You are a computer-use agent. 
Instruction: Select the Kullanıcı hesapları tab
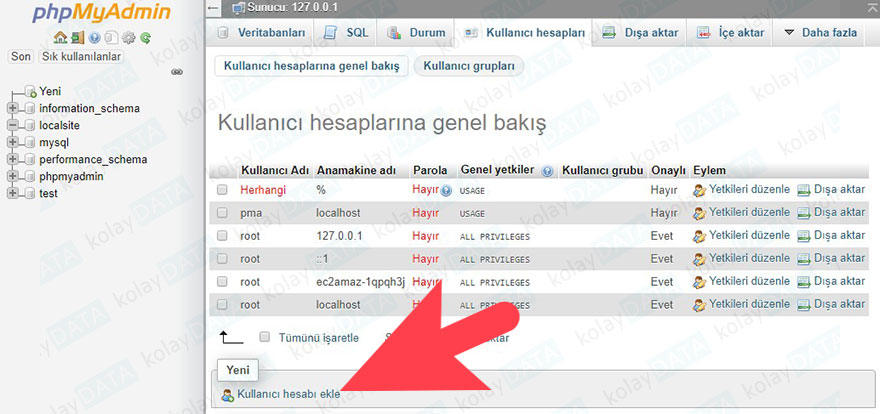point(525,33)
